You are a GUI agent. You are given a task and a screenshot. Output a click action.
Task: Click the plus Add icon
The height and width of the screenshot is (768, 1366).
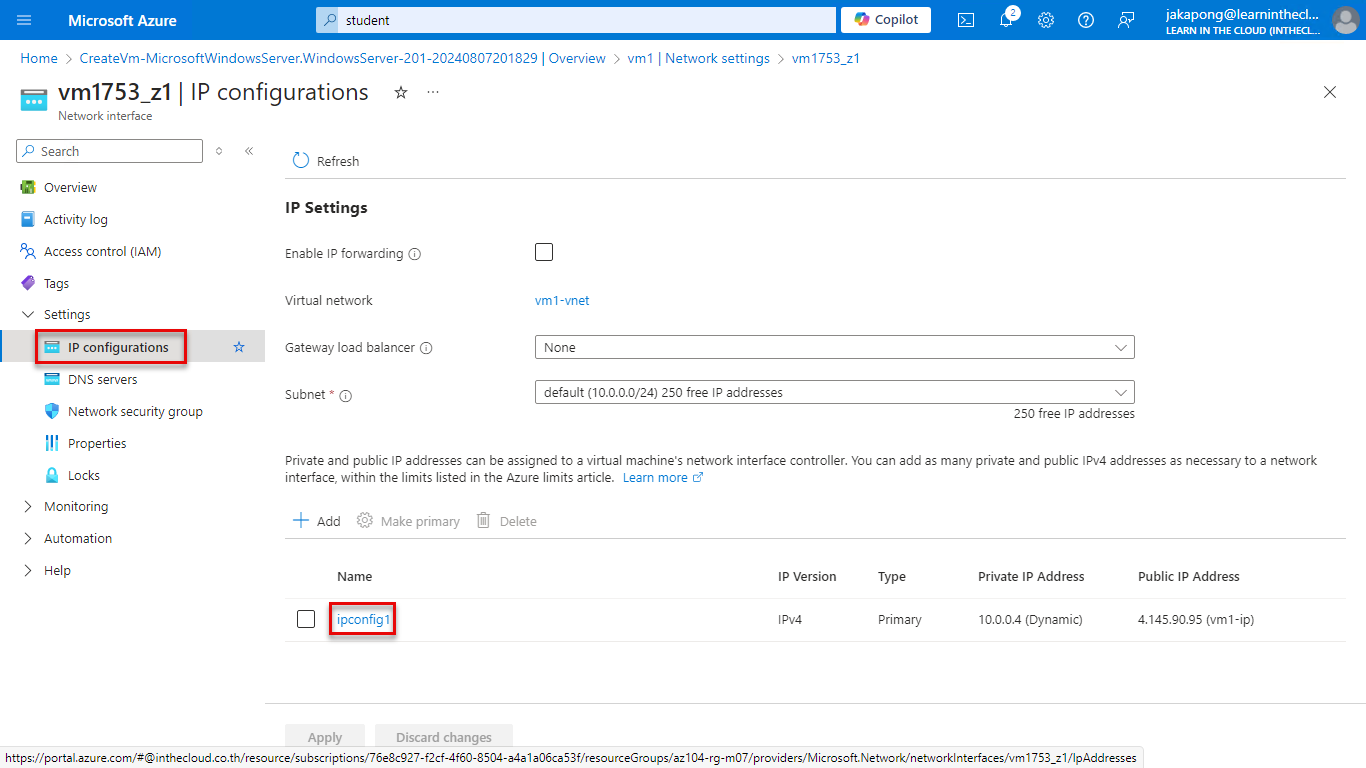pyautogui.click(x=301, y=520)
